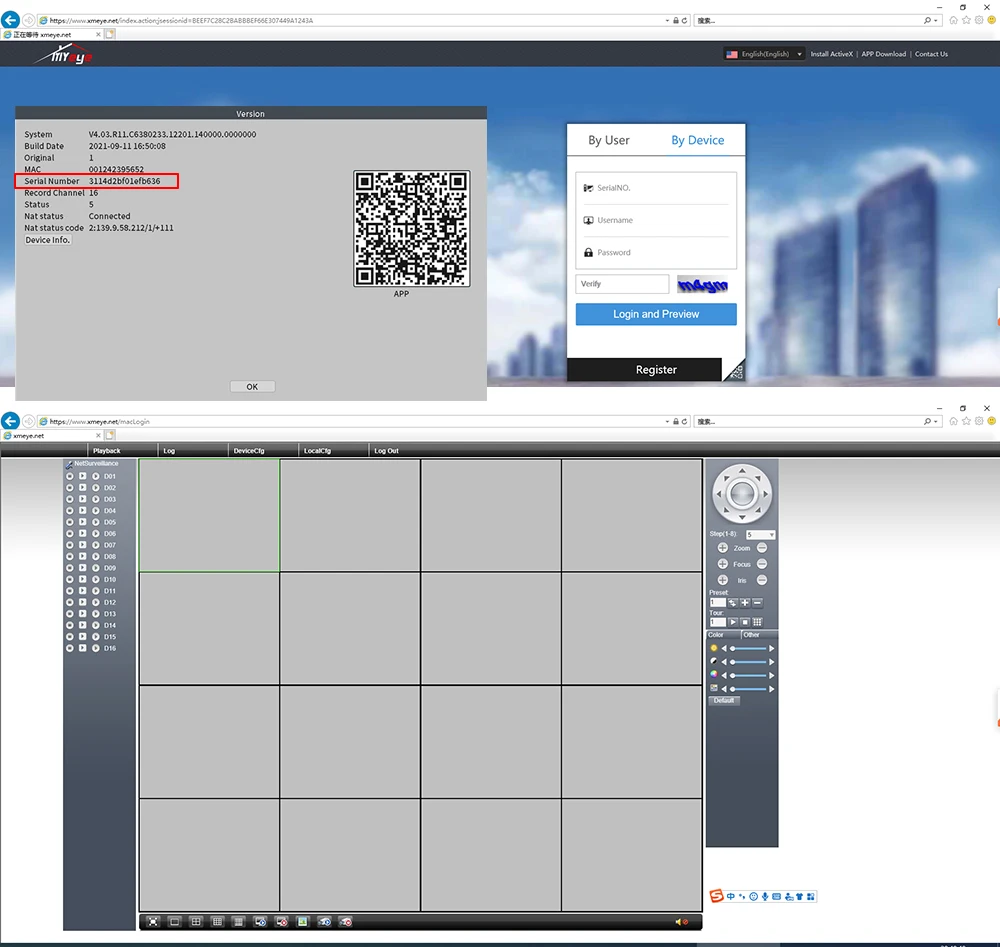Click the green snapshot icon in bottom toolbar
Image resolution: width=1000 pixels, height=947 pixels.
click(303, 921)
